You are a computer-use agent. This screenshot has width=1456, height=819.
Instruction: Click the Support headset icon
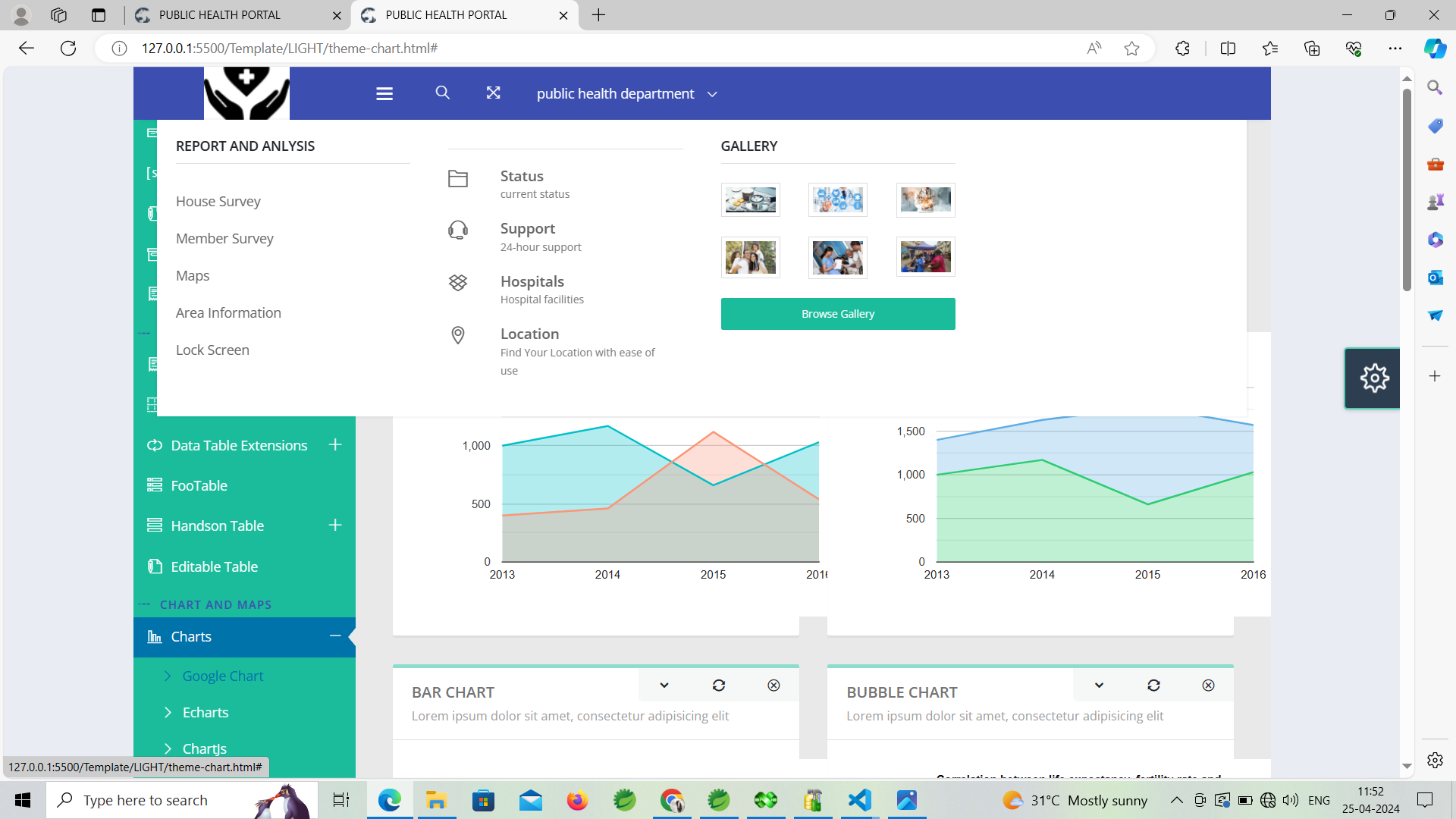tap(458, 230)
